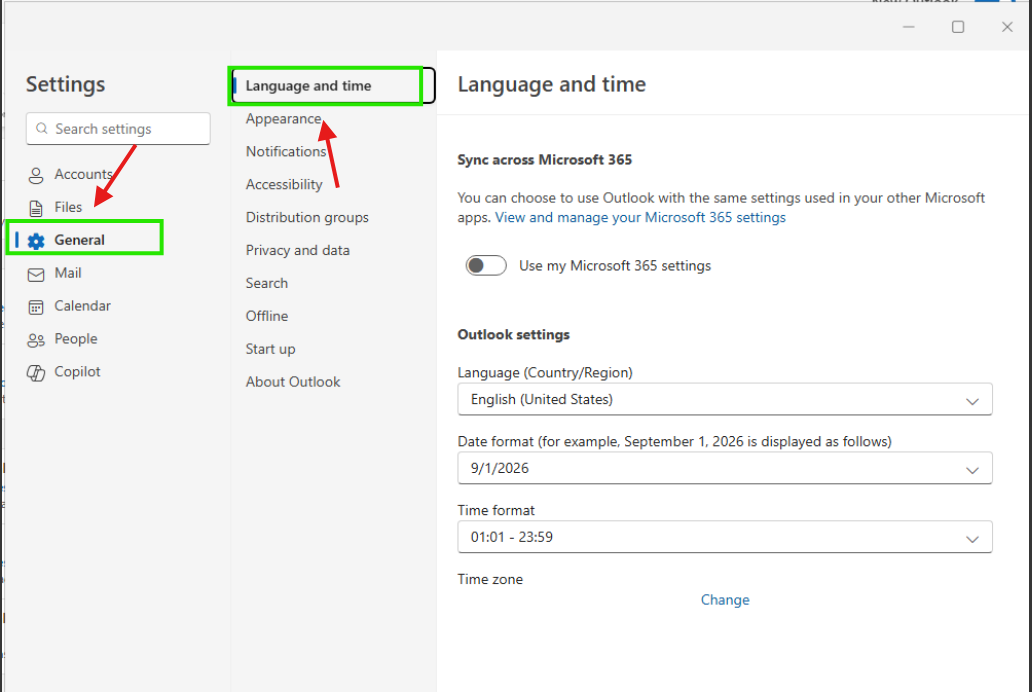The width and height of the screenshot is (1032, 692).
Task: Open the Mail settings category
Action: click(x=68, y=273)
